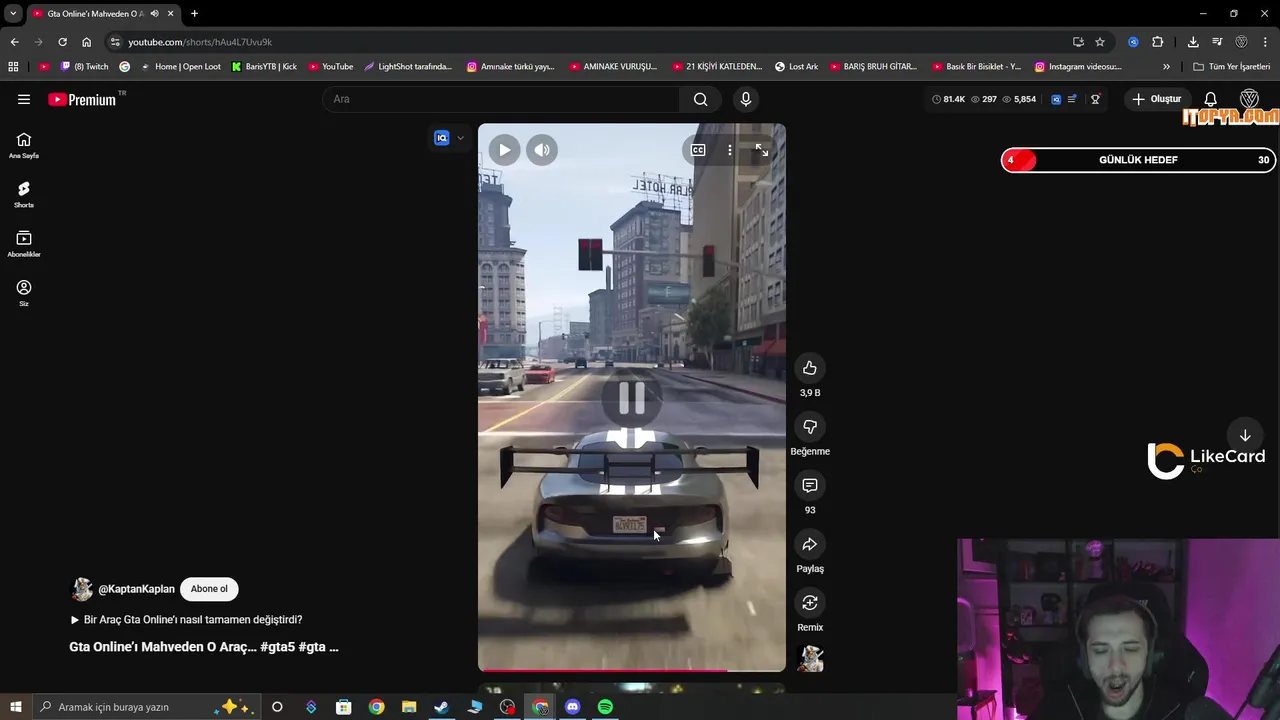Open Shorts in the sidebar

click(24, 194)
